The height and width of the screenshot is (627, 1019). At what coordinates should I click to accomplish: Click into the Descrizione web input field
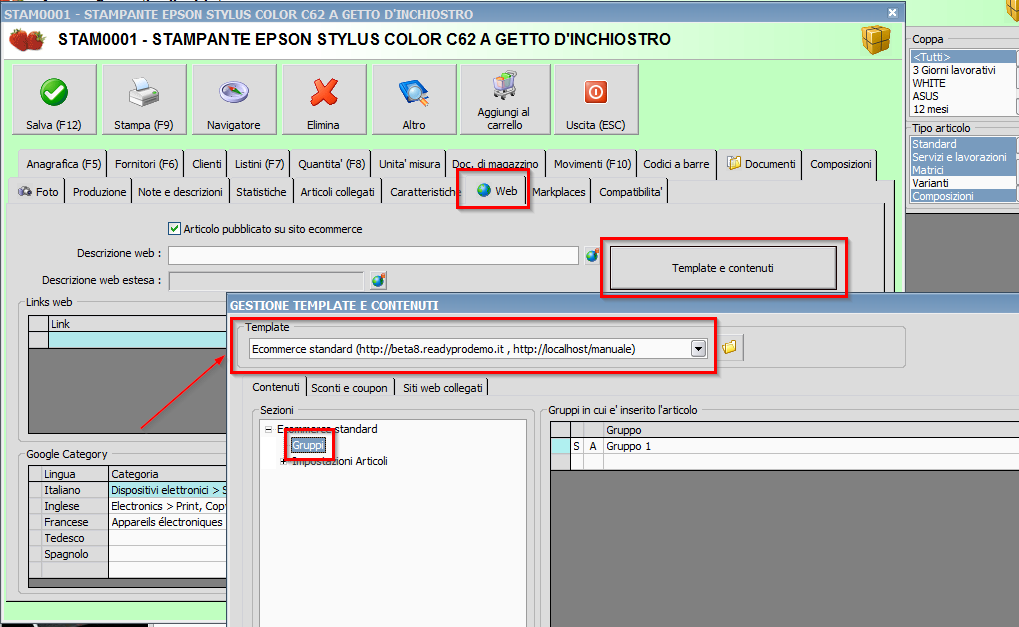tap(373, 255)
